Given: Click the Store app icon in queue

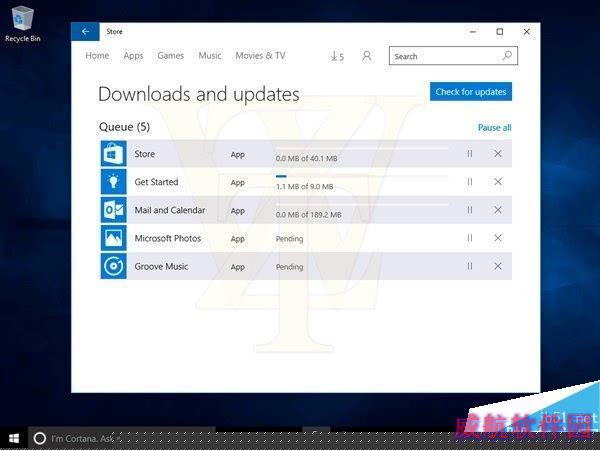Looking at the screenshot, I should 114,154.
